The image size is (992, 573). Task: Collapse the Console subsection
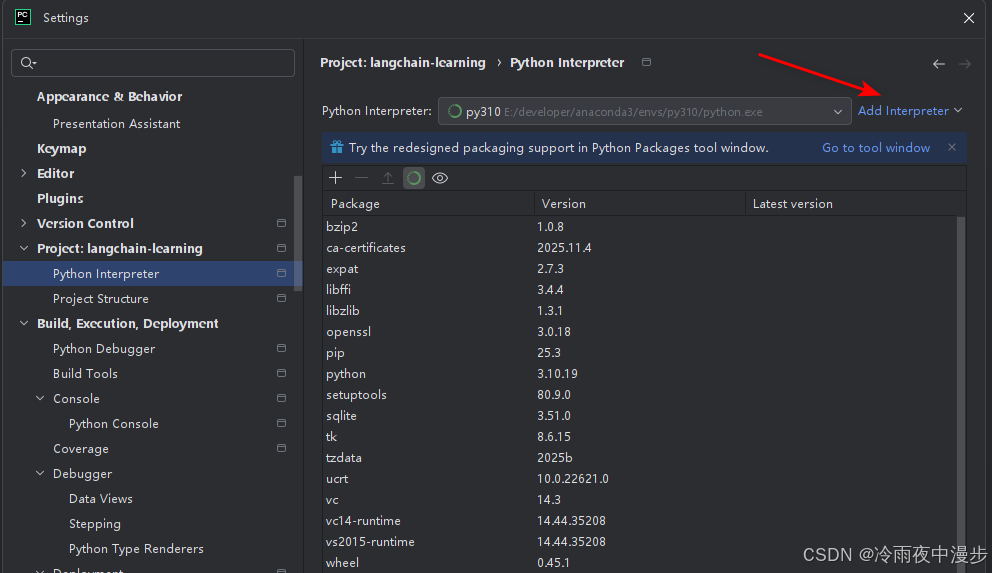[x=40, y=398]
